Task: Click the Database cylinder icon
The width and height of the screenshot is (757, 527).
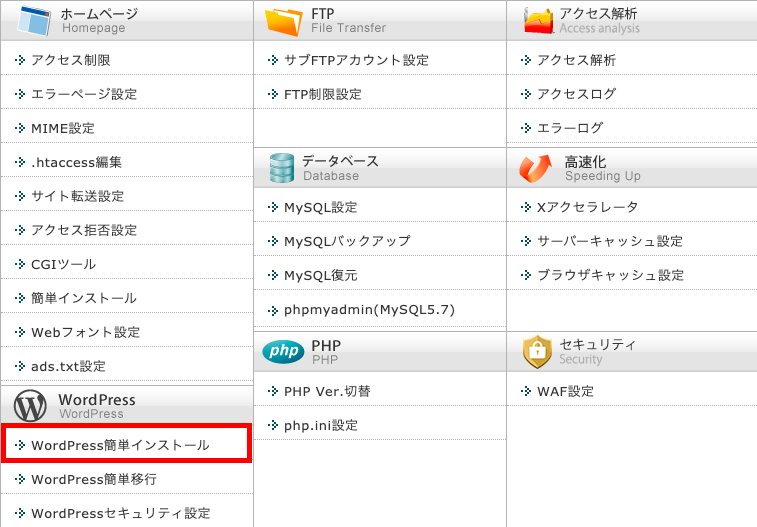Action: (x=283, y=167)
